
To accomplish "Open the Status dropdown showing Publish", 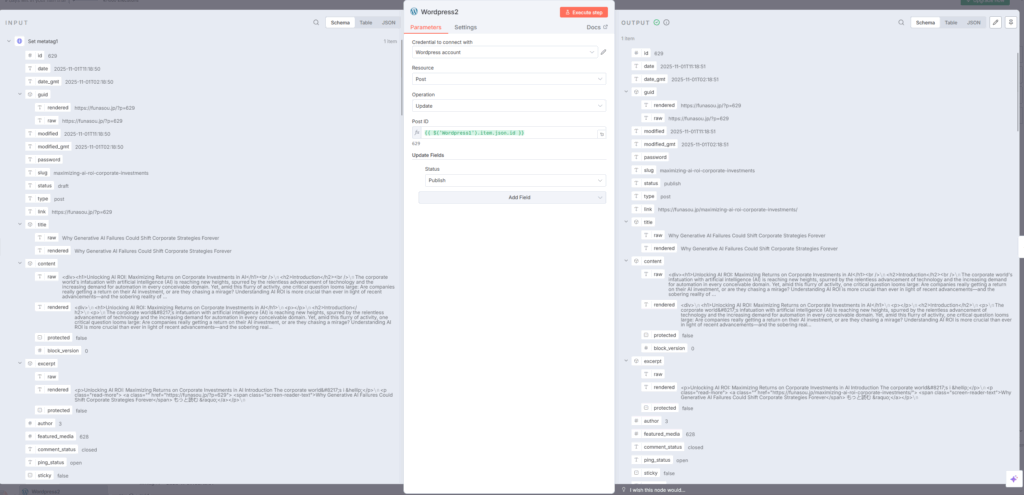I will click(514, 181).
